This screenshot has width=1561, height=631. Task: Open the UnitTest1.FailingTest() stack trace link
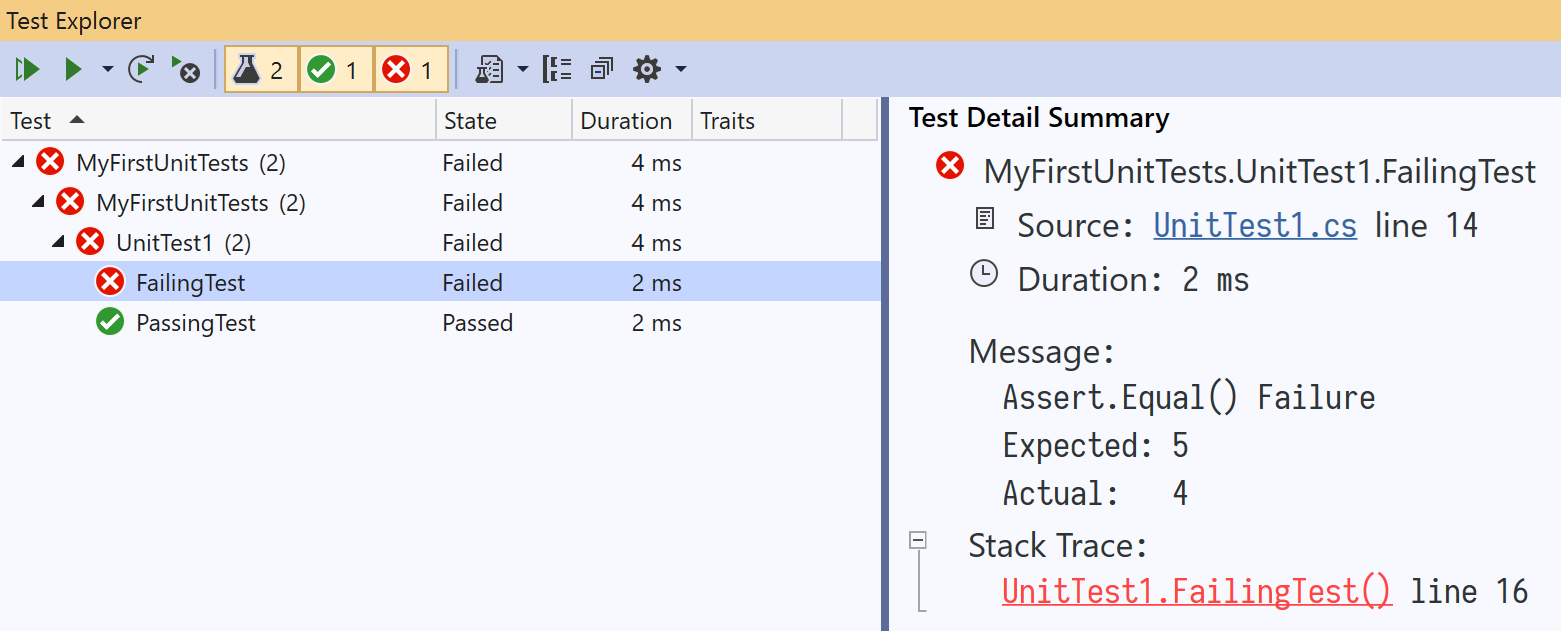(1197, 591)
